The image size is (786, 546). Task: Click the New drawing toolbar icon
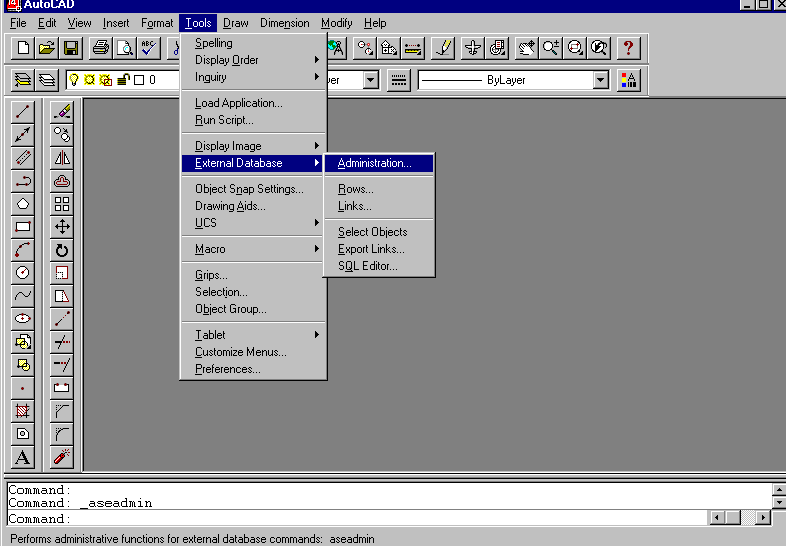(23, 48)
